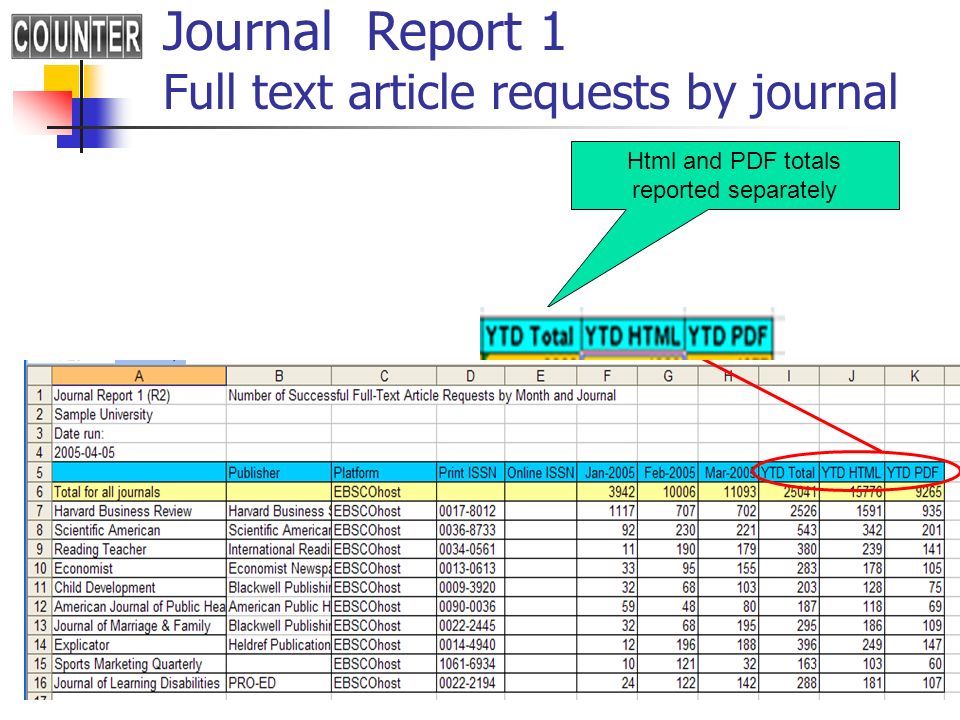Click 'Html and PDF totals' callout box
Viewport: 960px width, 720px height.
click(735, 176)
